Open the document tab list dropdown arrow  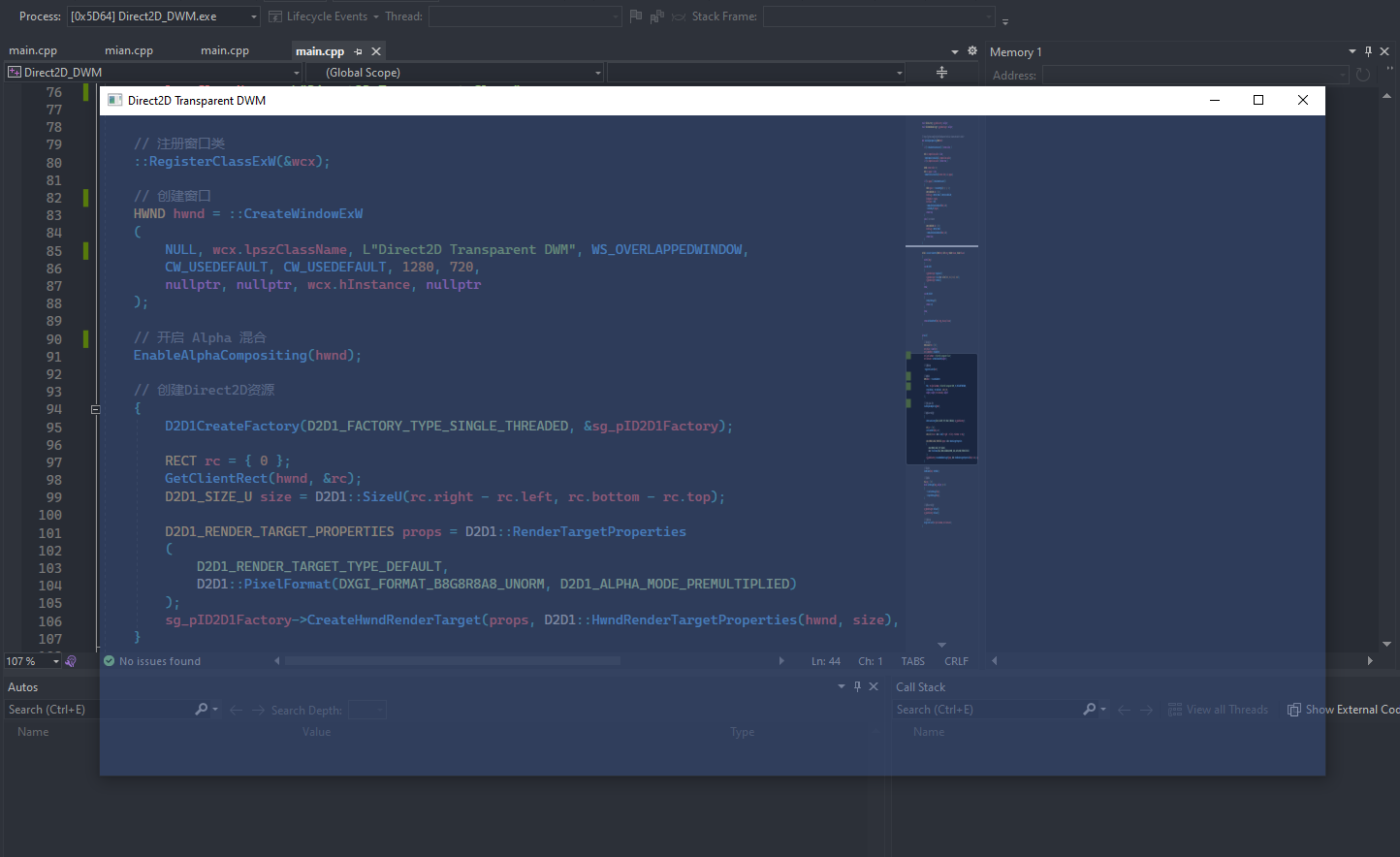955,52
